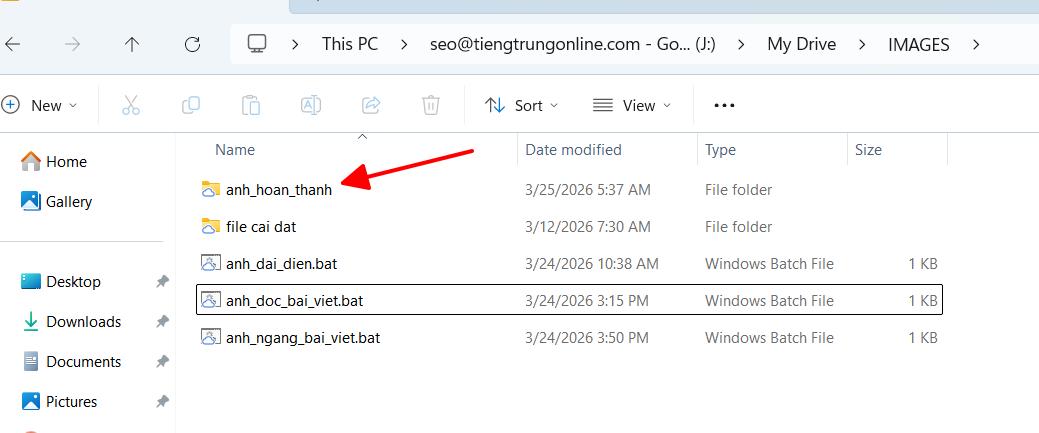Click This PC in address bar

(x=349, y=44)
